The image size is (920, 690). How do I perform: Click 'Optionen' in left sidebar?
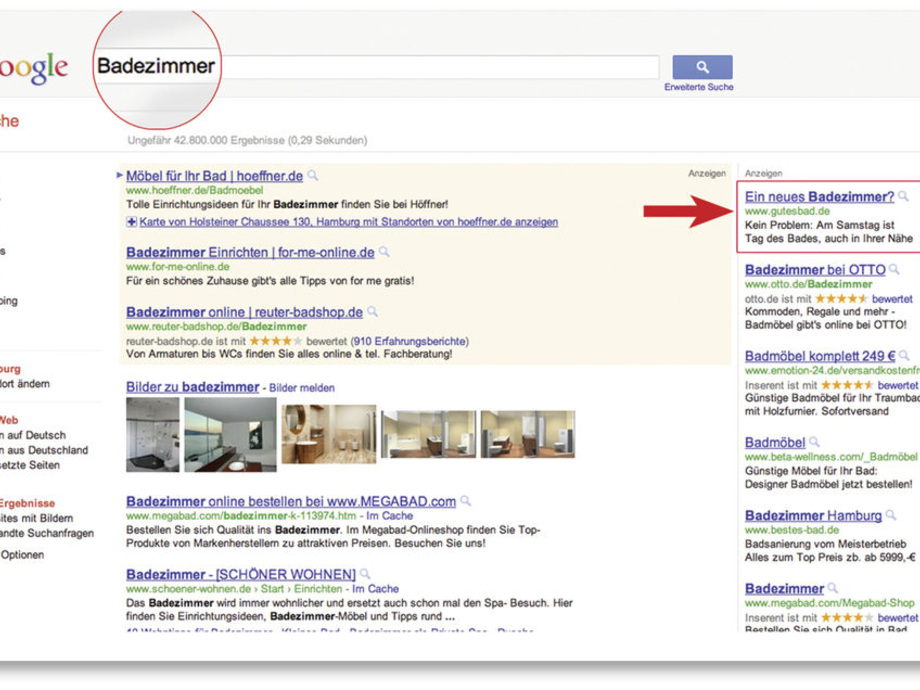pyautogui.click(x=22, y=554)
